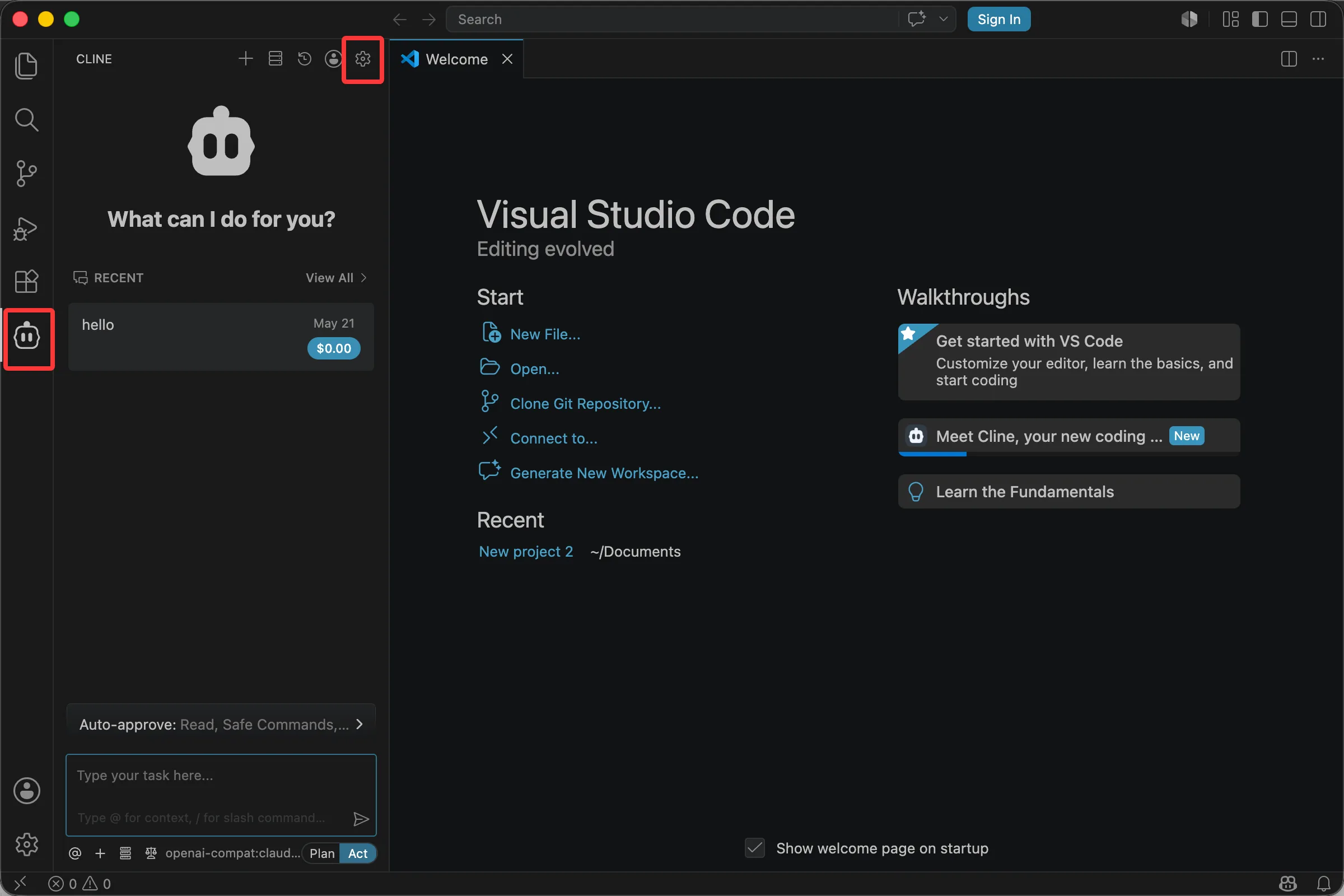Open notifications bell in status bar
The height and width of the screenshot is (896, 1344).
pyautogui.click(x=1323, y=884)
